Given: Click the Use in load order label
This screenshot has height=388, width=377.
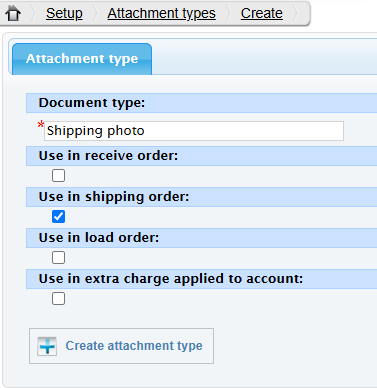Looking at the screenshot, I should click(99, 238).
